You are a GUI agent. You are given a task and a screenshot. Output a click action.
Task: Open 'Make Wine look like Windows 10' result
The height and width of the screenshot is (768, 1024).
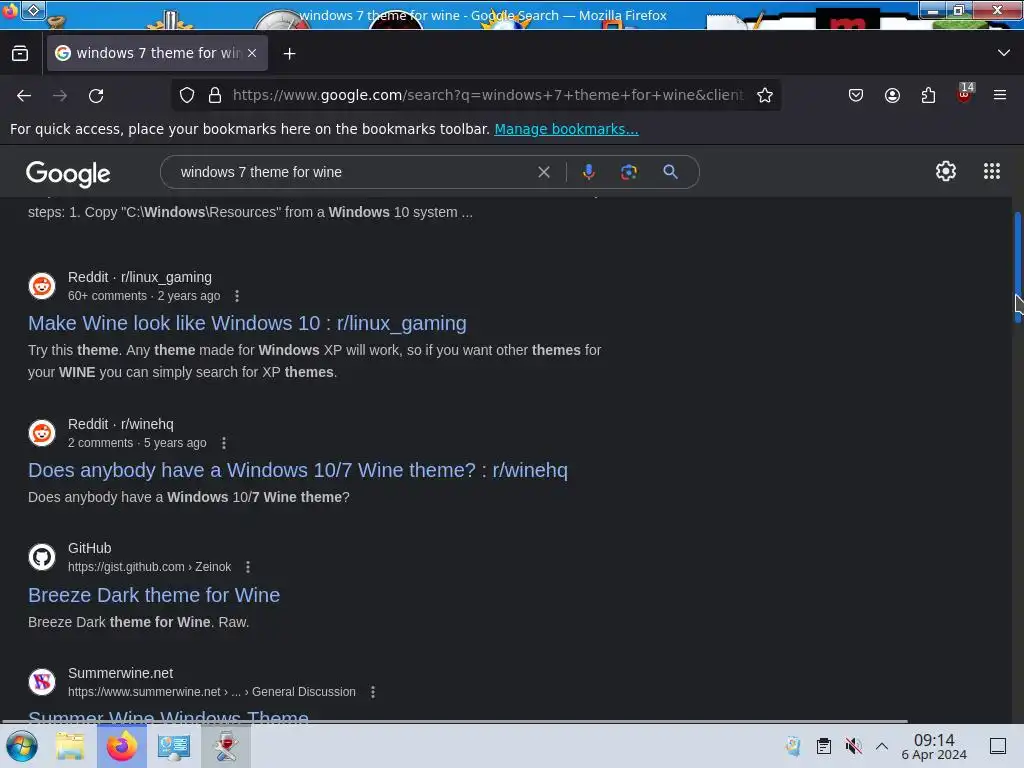(248, 323)
